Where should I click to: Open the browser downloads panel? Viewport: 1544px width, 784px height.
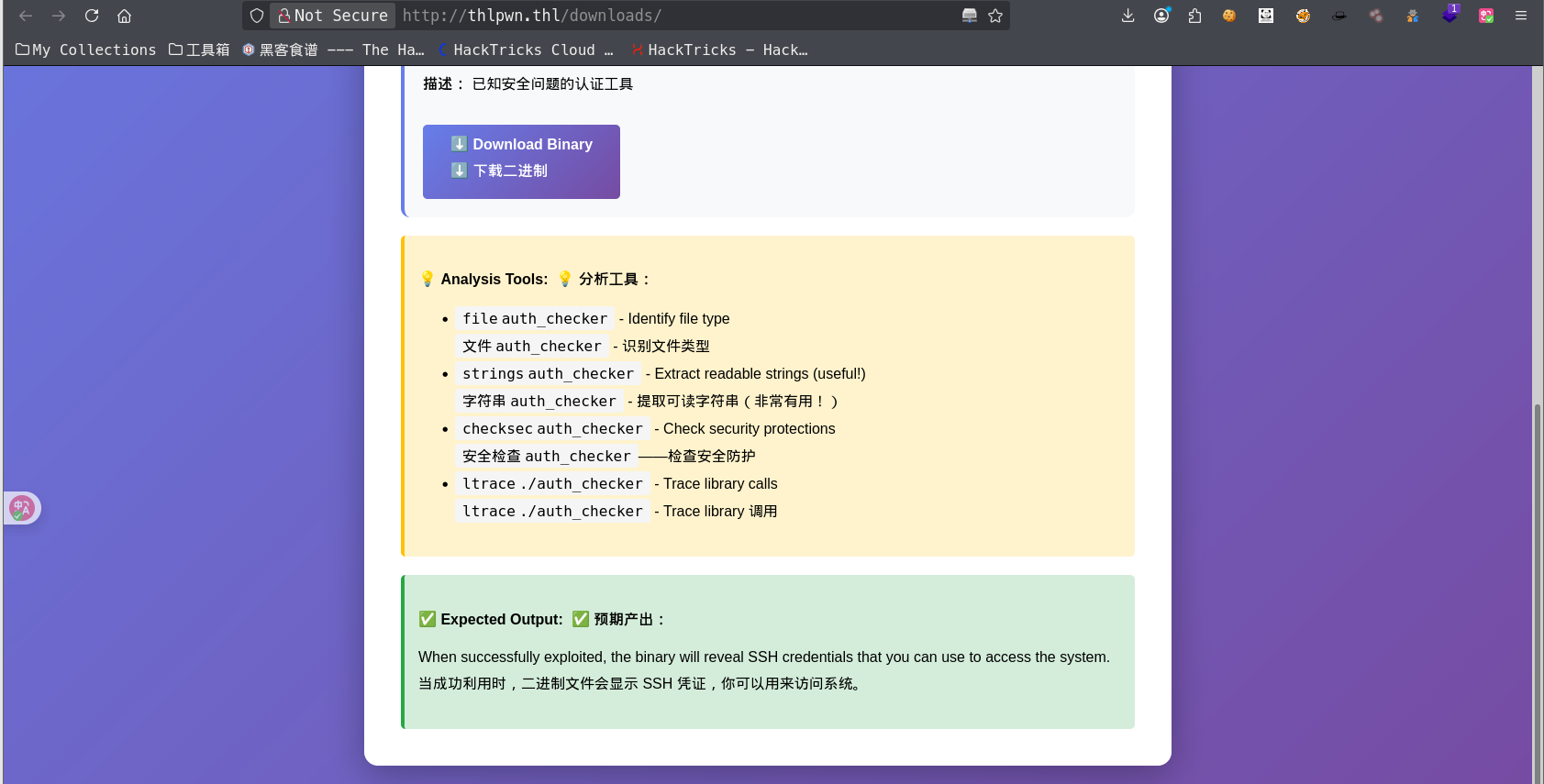click(1127, 16)
